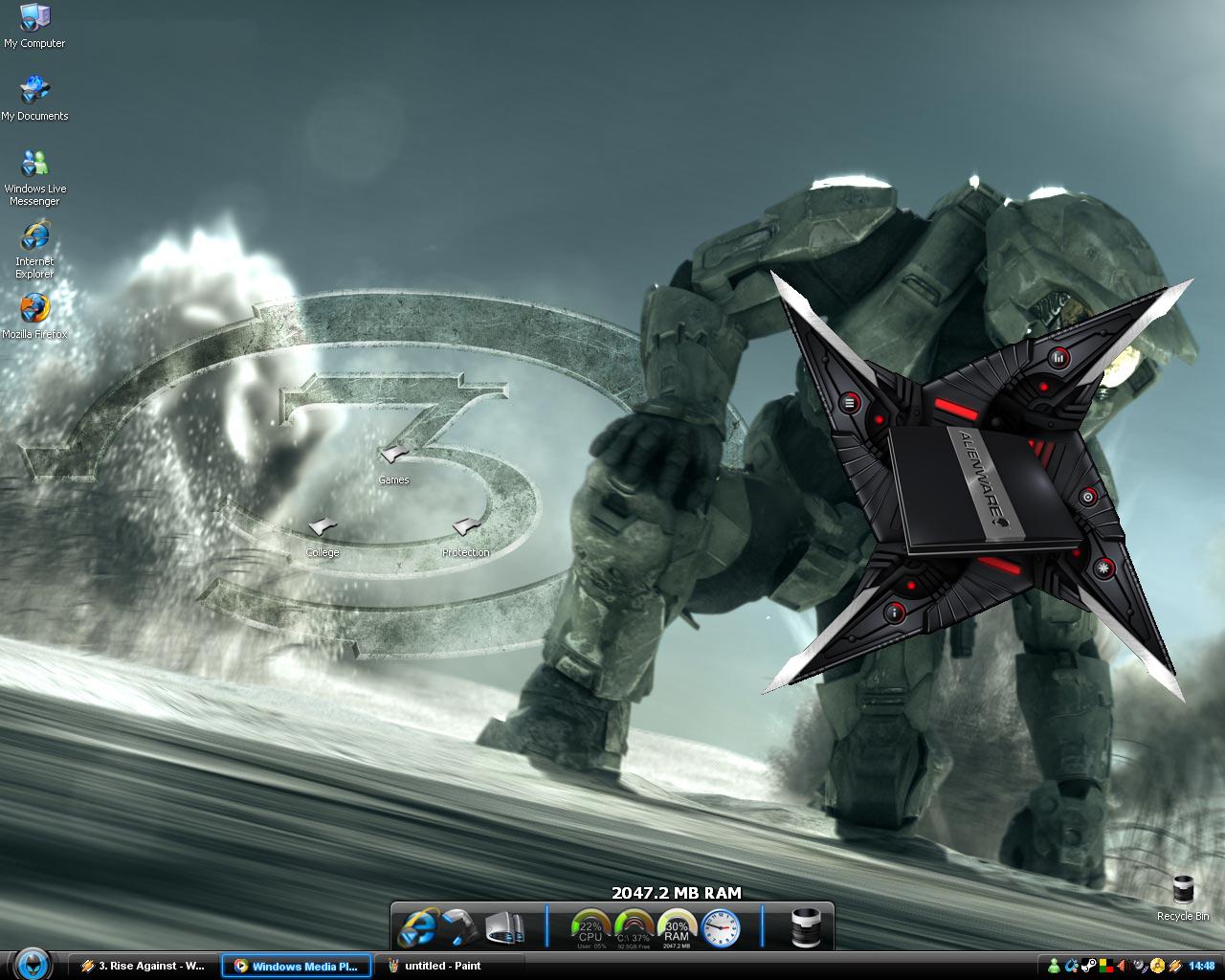
Task: Open the Alienware Start button
Action: point(32,964)
